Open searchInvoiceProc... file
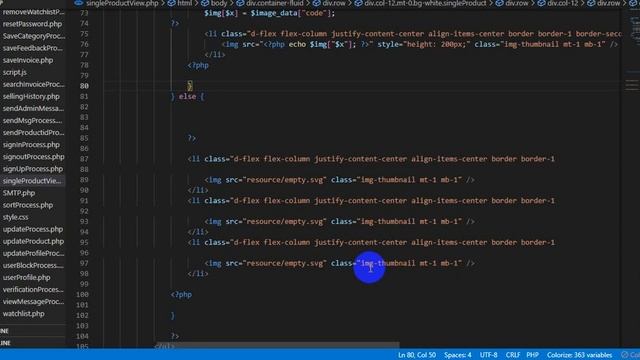The image size is (640, 360). (33, 84)
